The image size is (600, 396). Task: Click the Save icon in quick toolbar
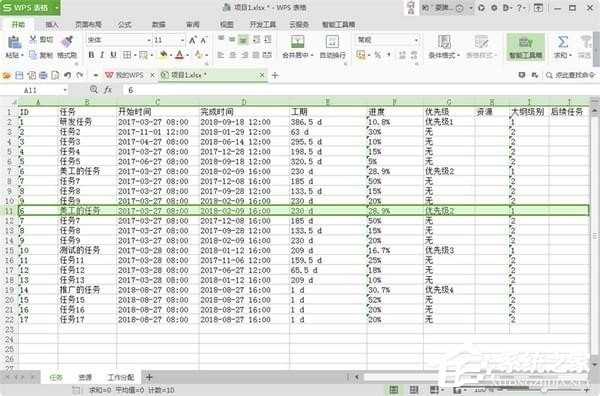pyautogui.click(x=19, y=75)
